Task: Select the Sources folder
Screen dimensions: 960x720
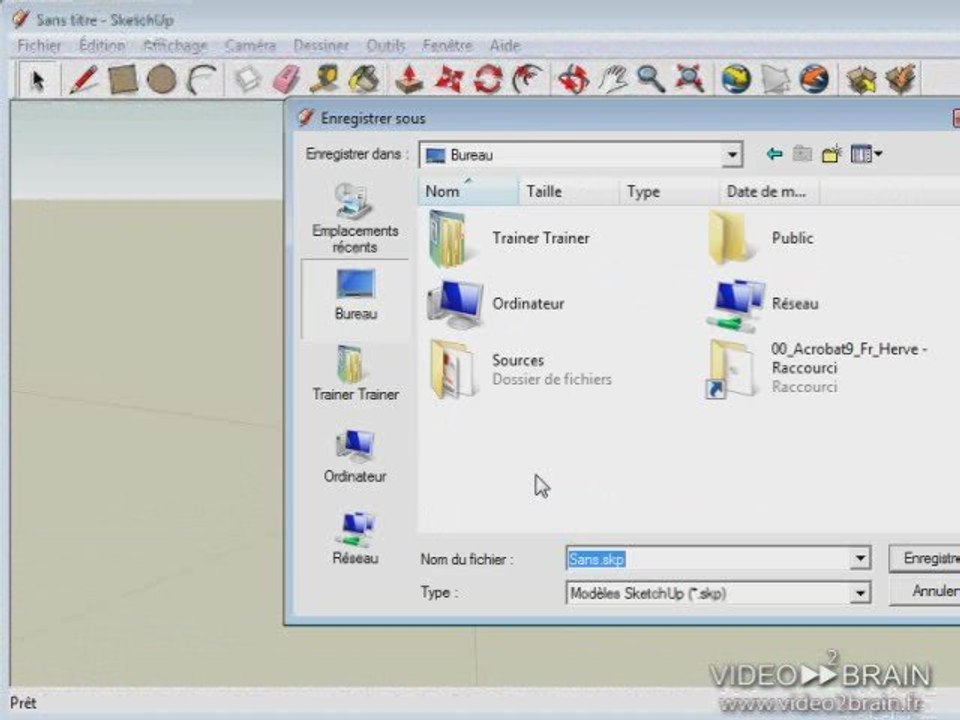Action: (520, 370)
